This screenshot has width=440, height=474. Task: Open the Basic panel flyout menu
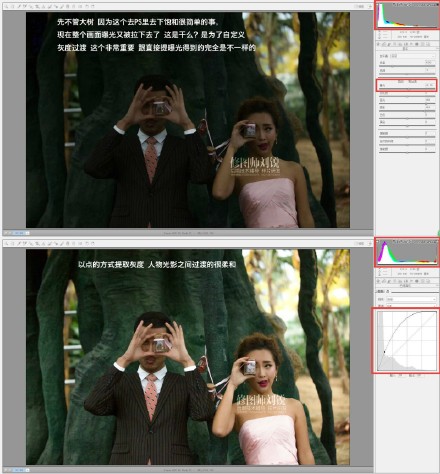pyautogui.click(x=437, y=48)
